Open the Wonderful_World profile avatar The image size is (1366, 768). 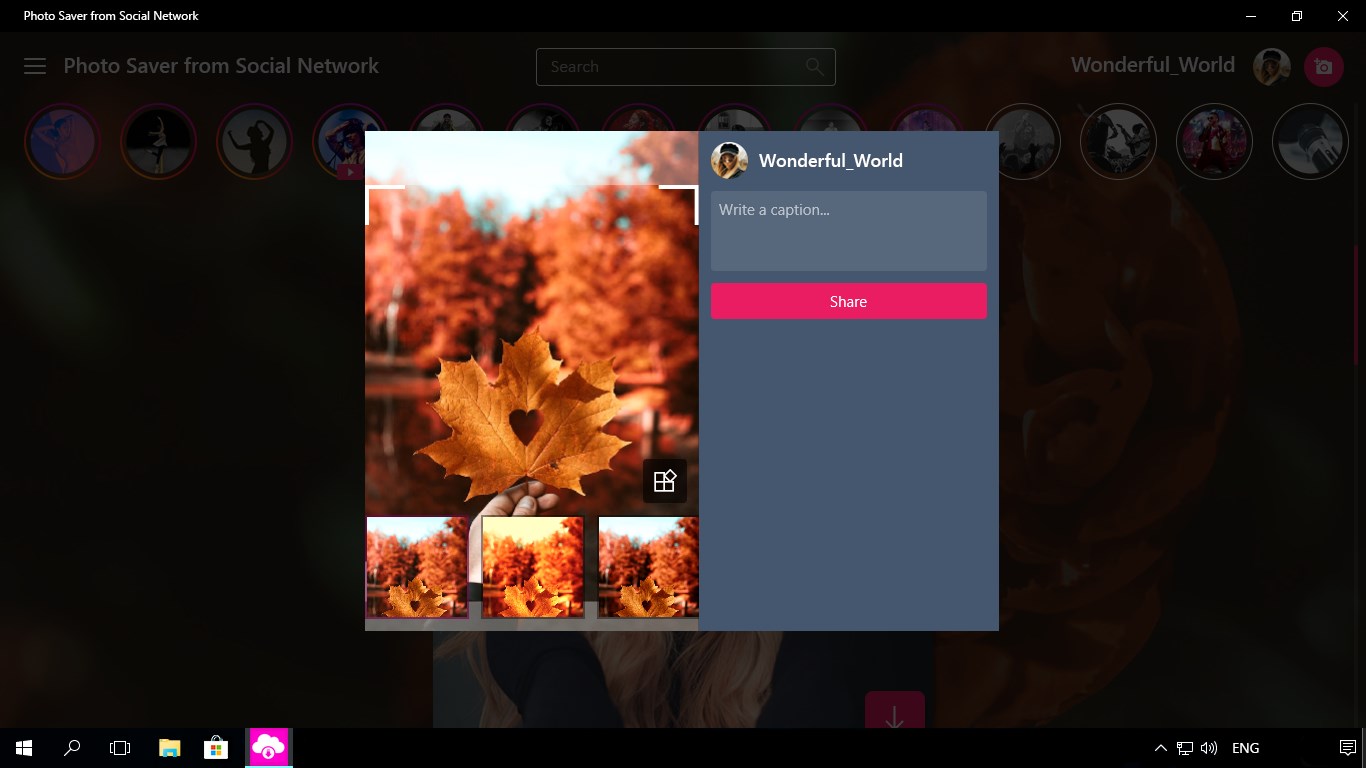pyautogui.click(x=1270, y=66)
